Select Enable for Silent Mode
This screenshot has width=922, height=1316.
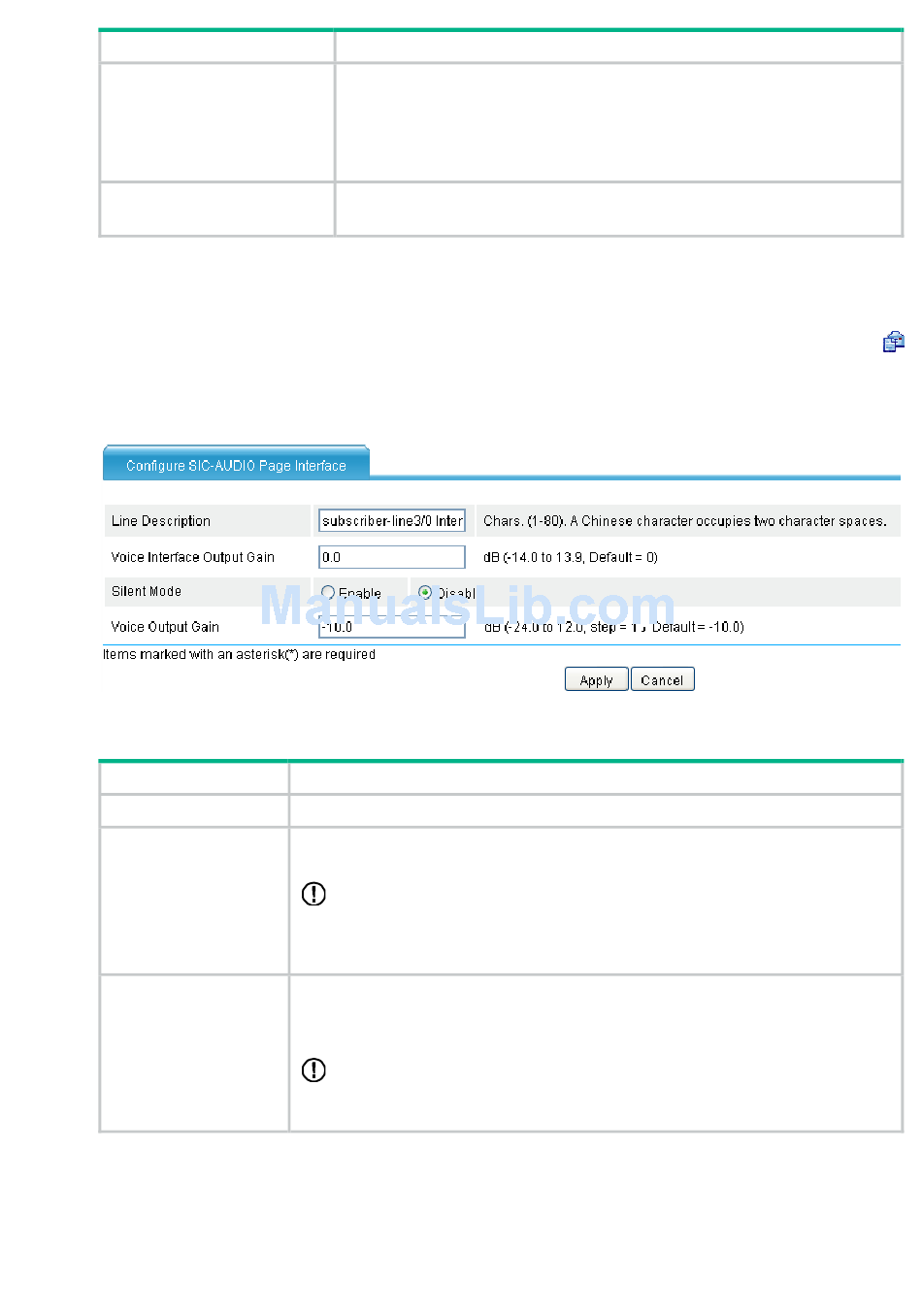click(328, 592)
